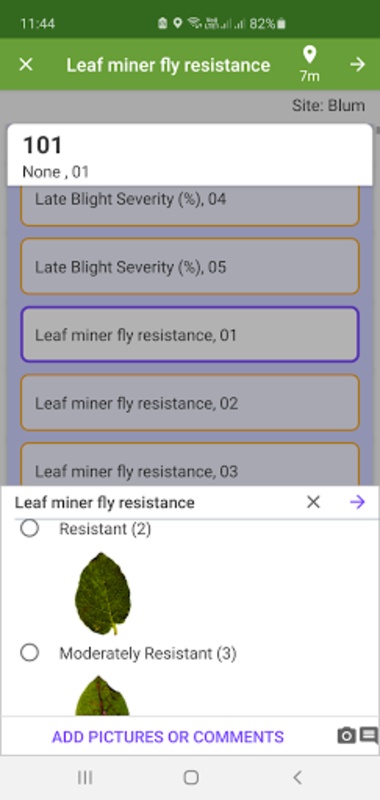This screenshot has height=800, width=380.
Task: Go to next with top-bar arrow
Action: (x=358, y=65)
